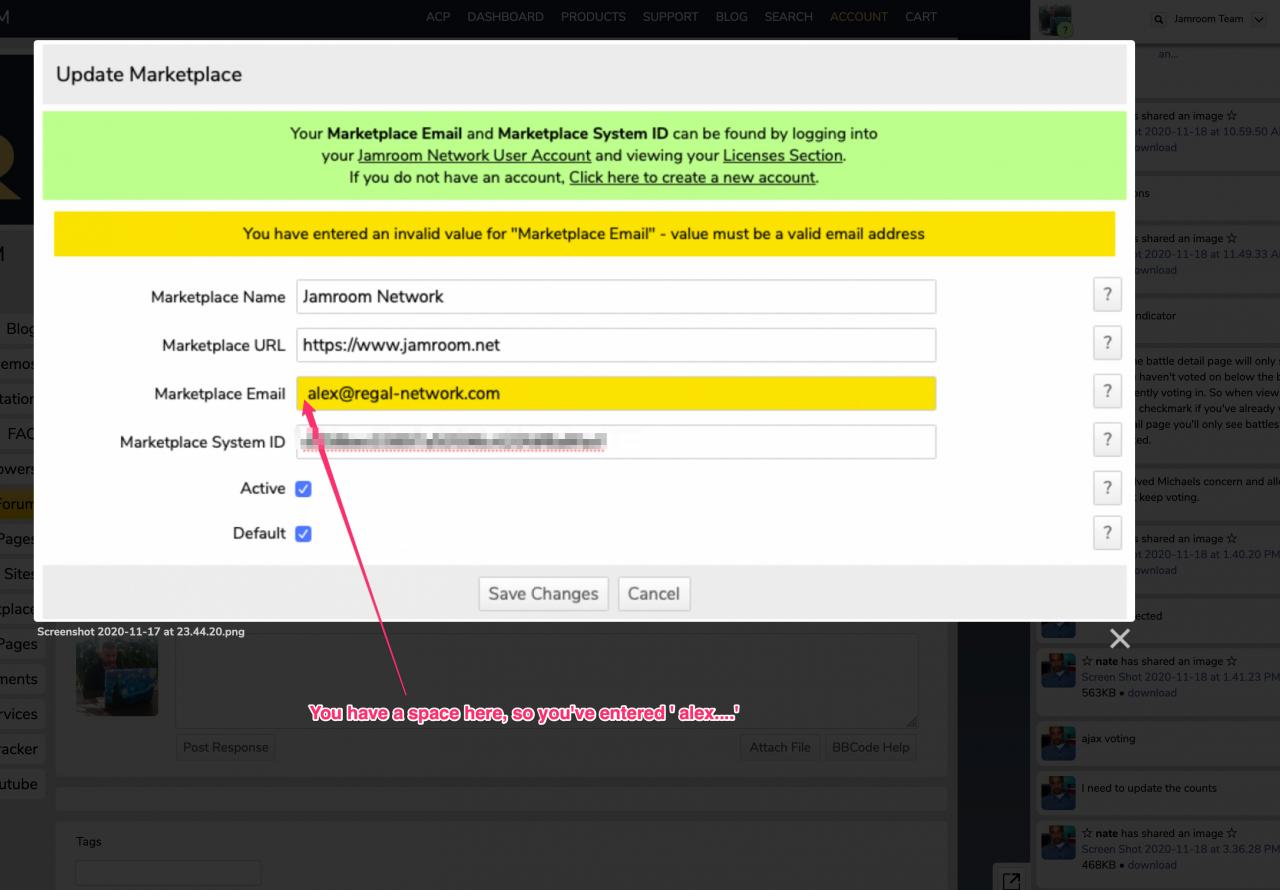Screen dimensions: 1280x890
Task: Select the 'I need to update the counts' message
Action: [1149, 788]
